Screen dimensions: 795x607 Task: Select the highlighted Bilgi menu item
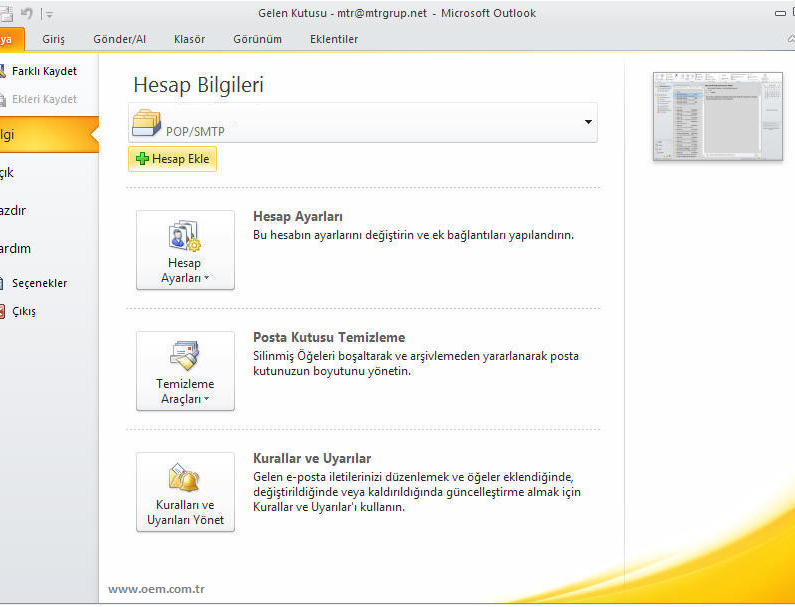pyautogui.click(x=48, y=134)
